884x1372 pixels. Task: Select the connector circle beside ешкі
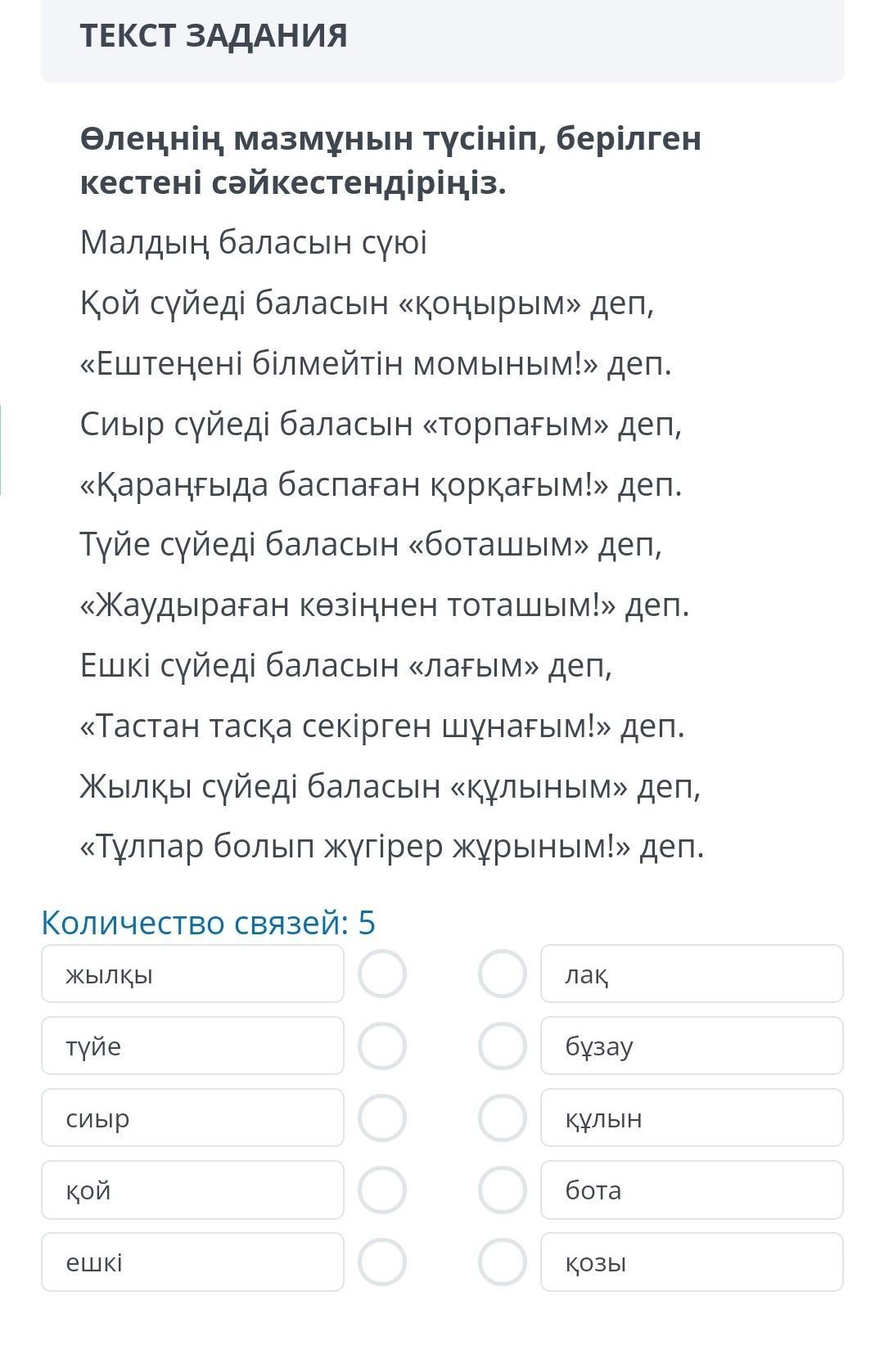(x=382, y=1262)
